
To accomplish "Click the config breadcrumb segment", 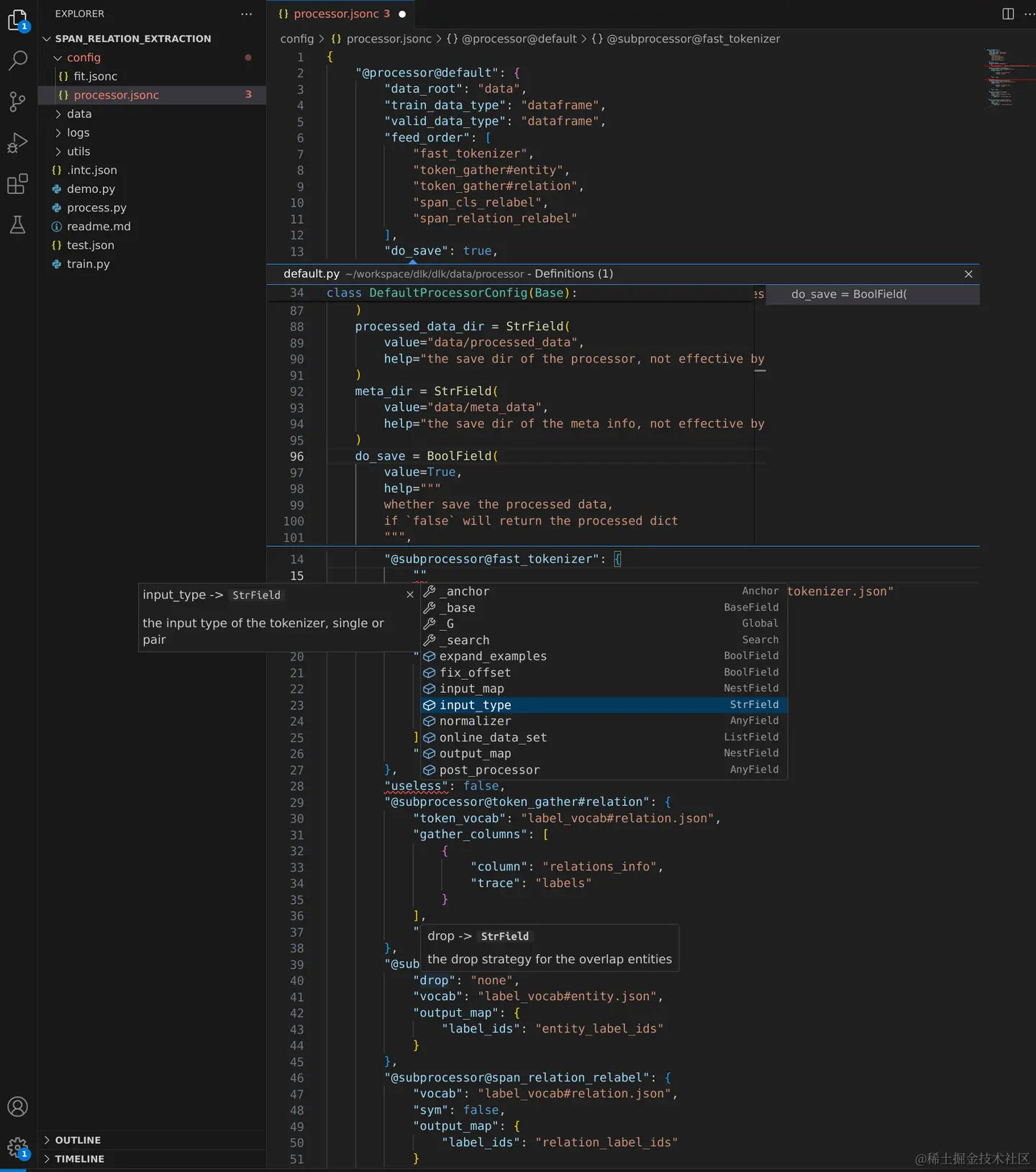I will (297, 39).
